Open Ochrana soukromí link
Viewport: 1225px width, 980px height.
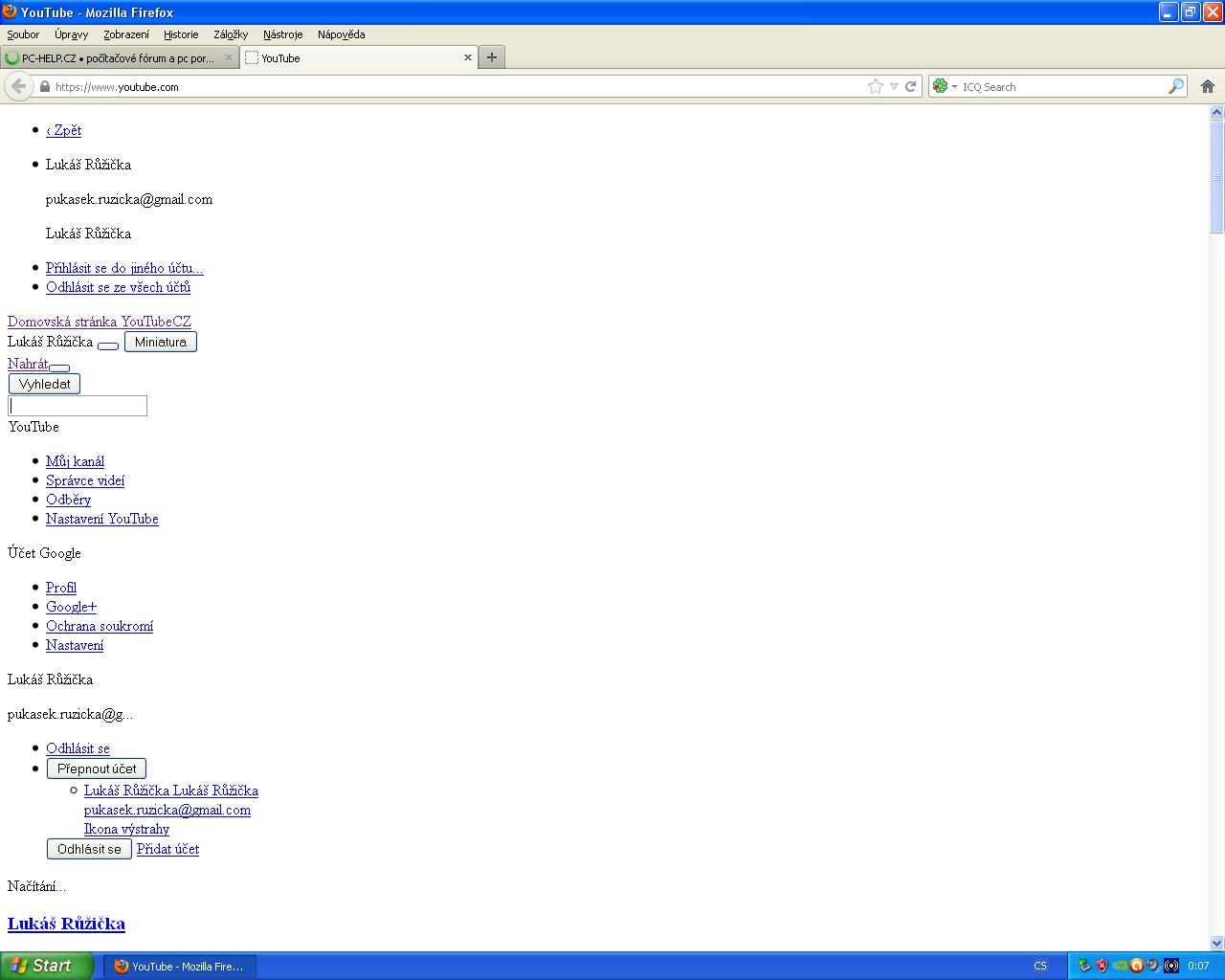point(100,626)
